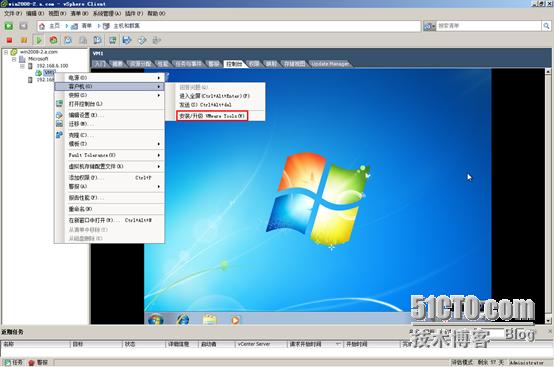
Task: Select host 192.168.6.100 in tree
Action: click(x=52, y=66)
